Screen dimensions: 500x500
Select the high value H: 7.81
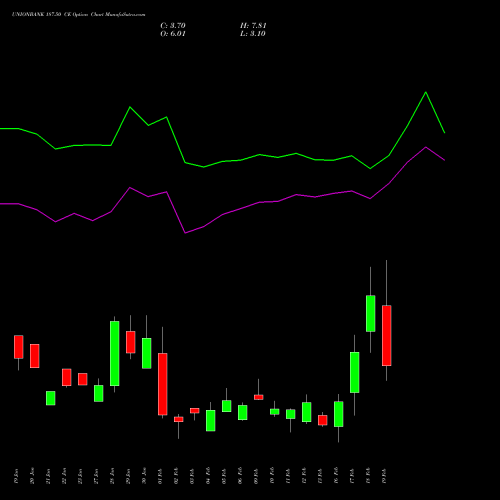tap(253, 26)
